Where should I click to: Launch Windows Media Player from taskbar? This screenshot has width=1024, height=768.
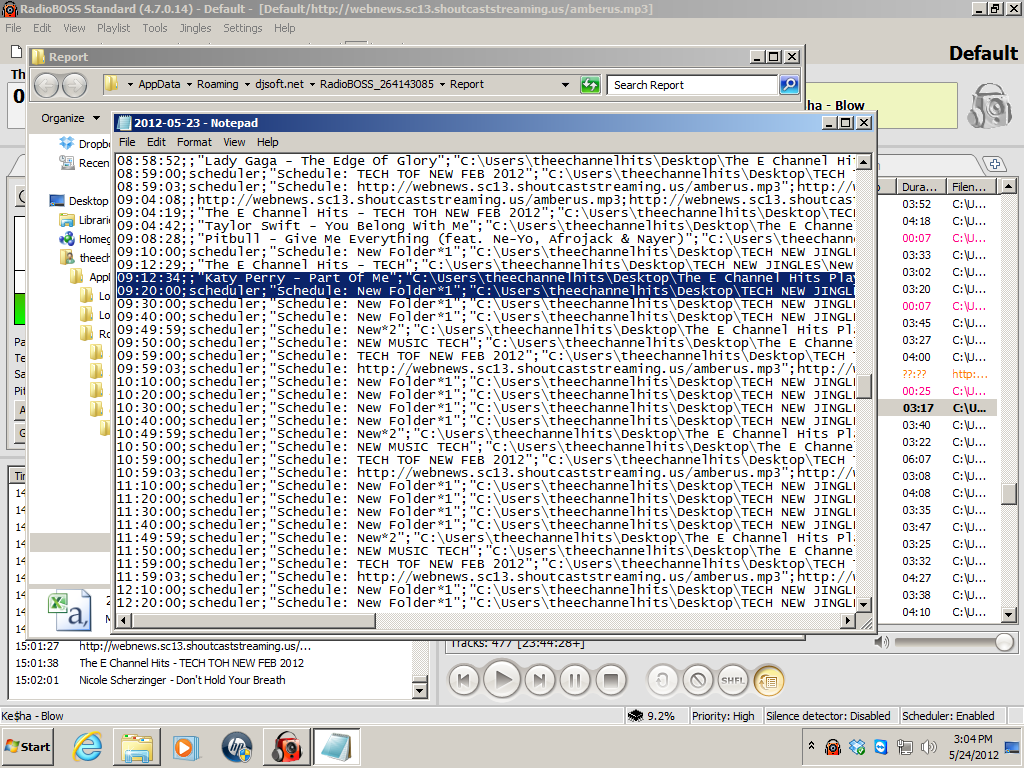(187, 746)
